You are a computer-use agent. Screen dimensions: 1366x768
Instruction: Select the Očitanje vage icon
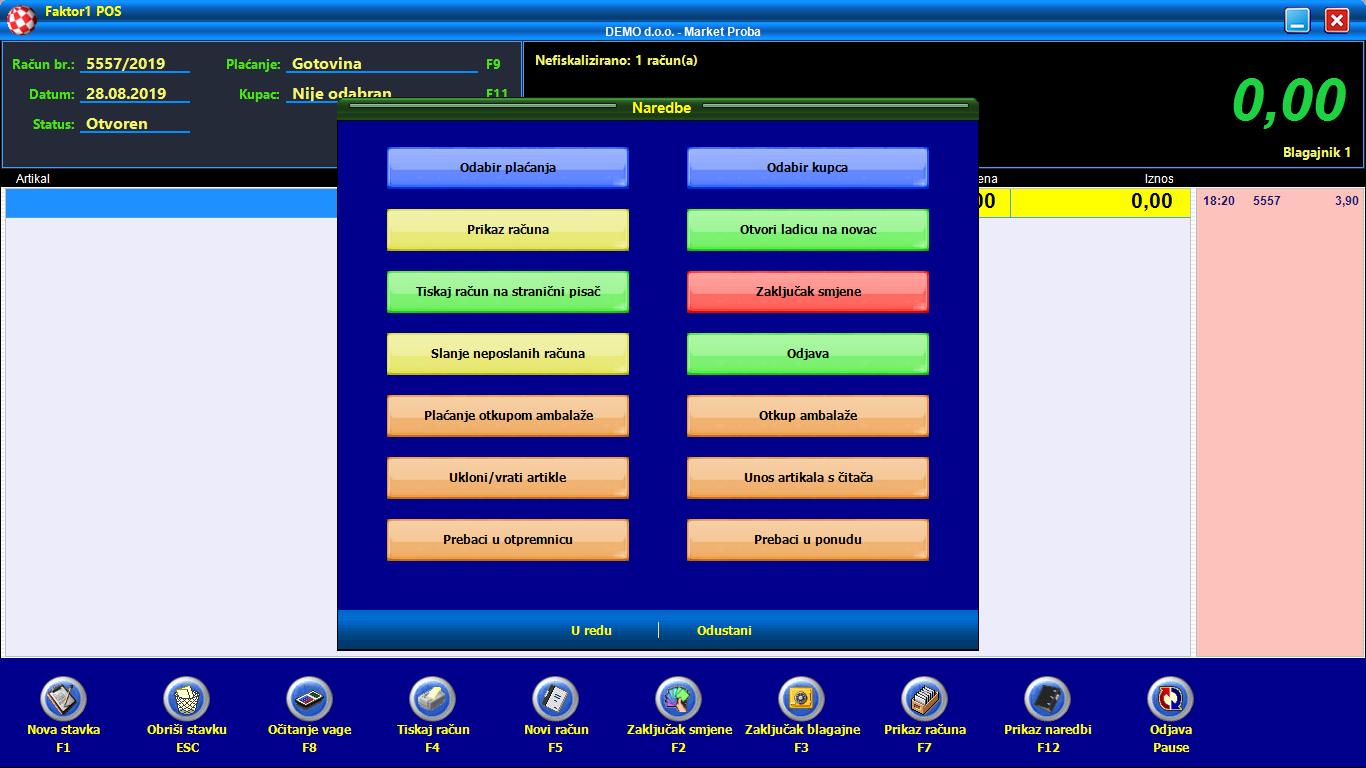[x=309, y=699]
